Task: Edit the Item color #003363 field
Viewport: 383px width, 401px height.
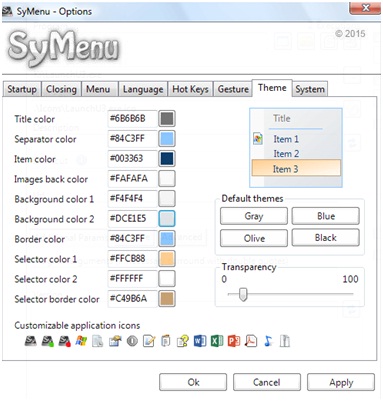Action: [x=132, y=159]
